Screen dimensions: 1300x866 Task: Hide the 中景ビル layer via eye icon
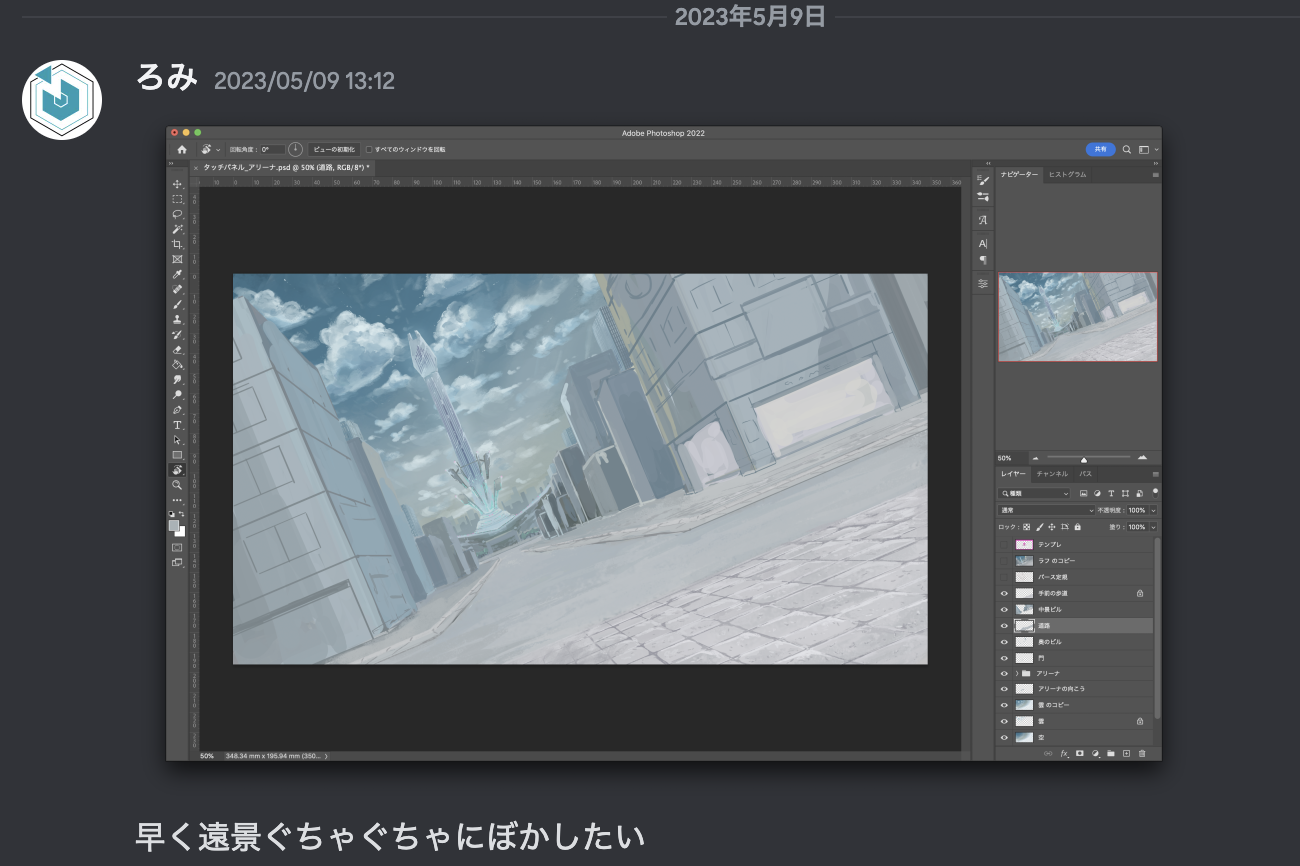(1004, 609)
